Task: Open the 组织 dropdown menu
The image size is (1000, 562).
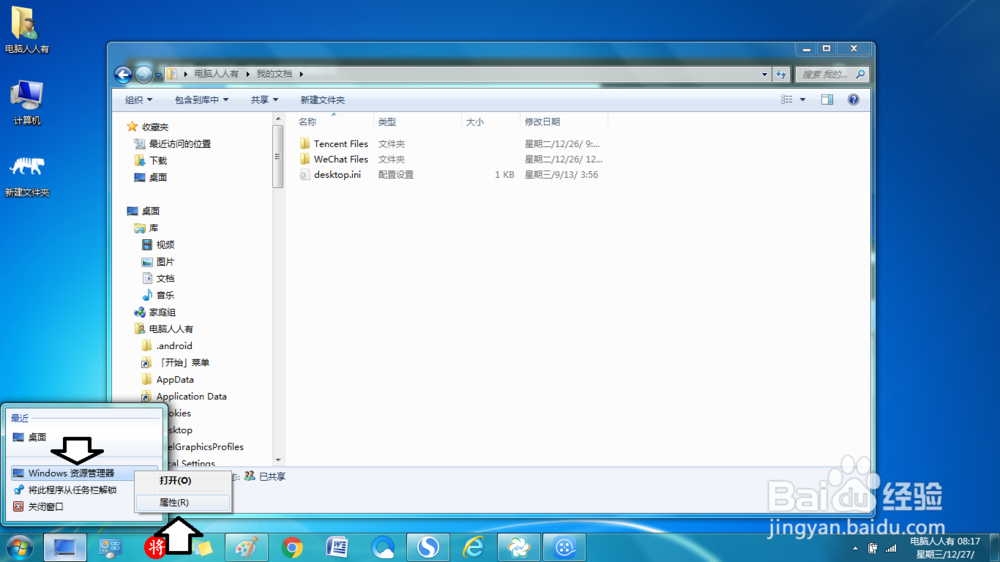Action: (x=138, y=100)
